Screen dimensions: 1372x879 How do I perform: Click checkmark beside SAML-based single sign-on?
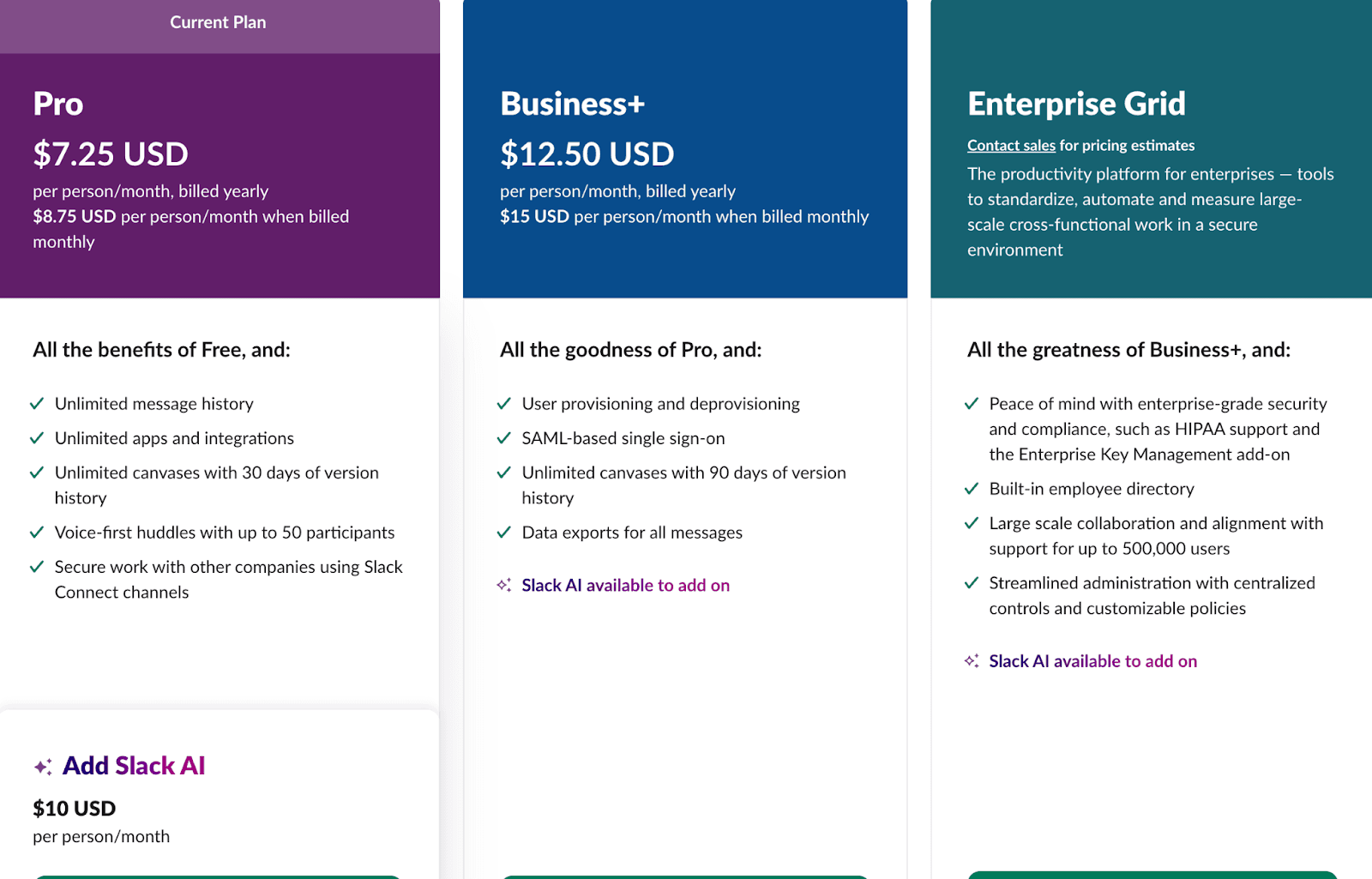click(x=504, y=438)
